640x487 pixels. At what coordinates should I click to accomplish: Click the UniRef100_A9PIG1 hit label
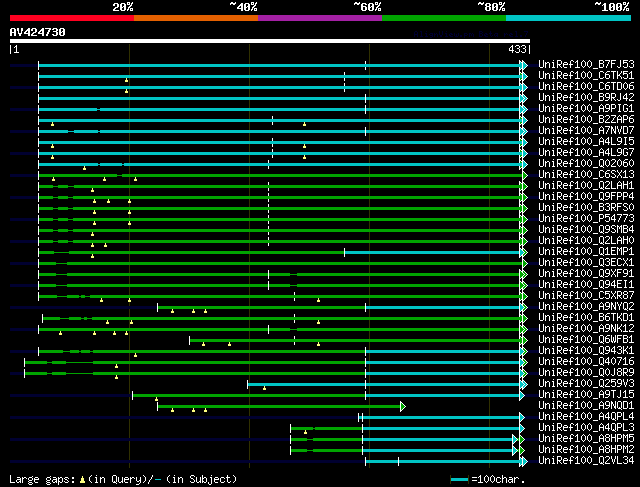tap(586, 109)
